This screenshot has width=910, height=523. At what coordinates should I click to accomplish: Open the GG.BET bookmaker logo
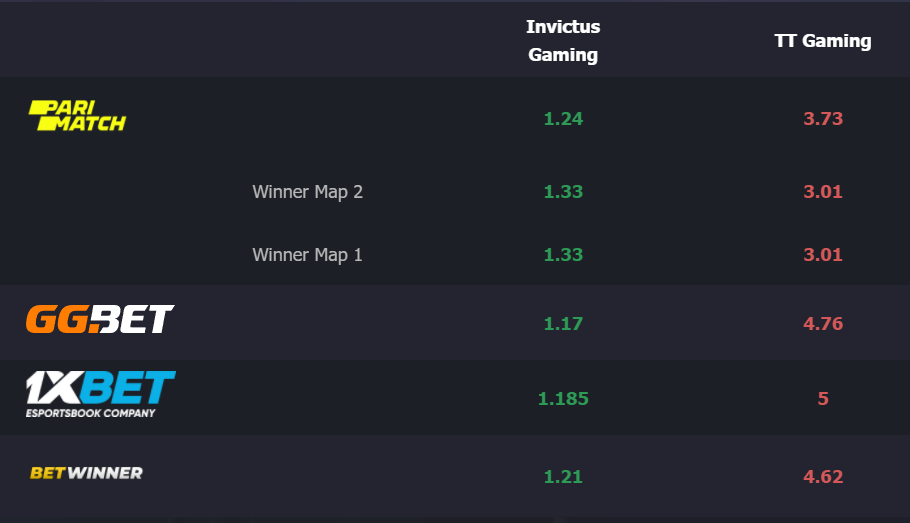tap(100, 319)
